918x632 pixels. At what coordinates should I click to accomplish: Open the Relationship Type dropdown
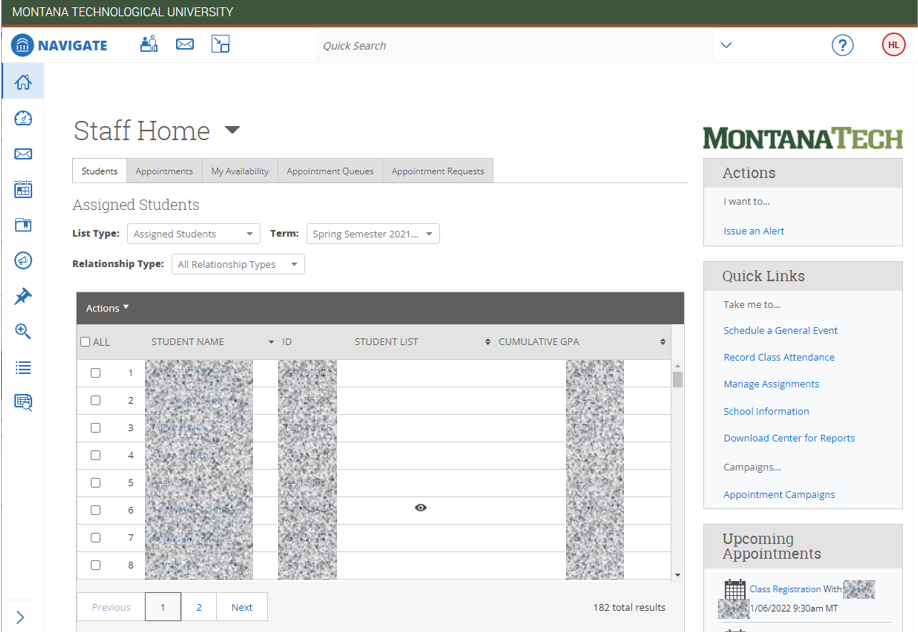point(238,265)
